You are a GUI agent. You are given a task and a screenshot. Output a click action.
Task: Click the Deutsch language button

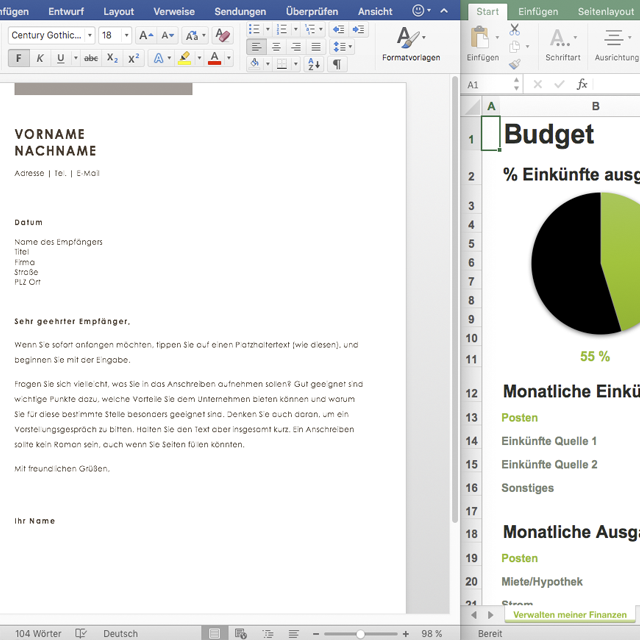point(121,633)
